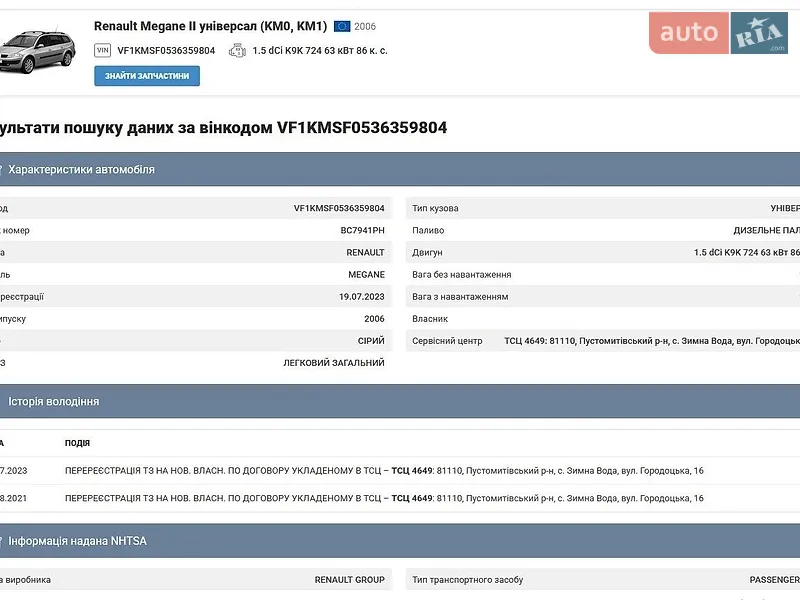The image size is (800, 600).
Task: Click the engine icon next to 1.5 dCi
Action: coord(237,51)
